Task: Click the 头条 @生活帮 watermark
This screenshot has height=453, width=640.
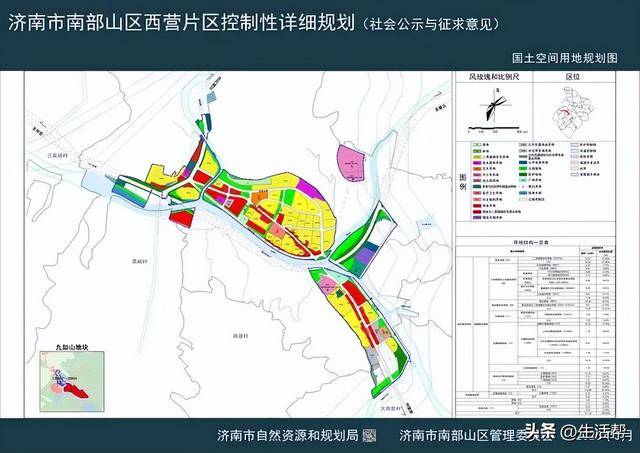Action: (577, 431)
